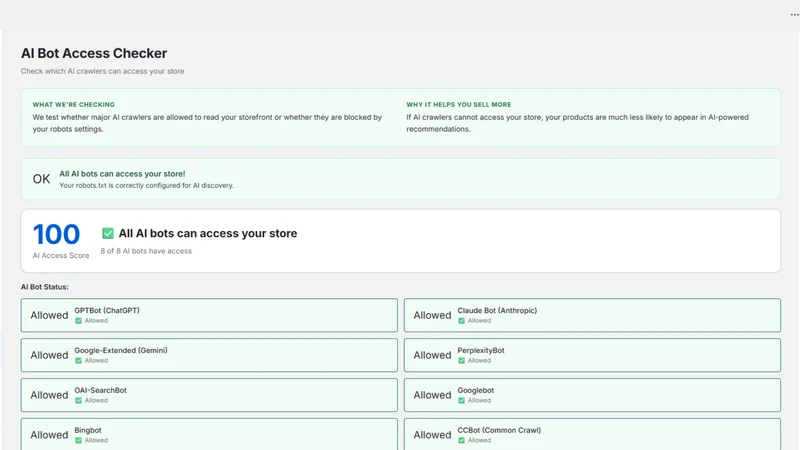This screenshot has width=800, height=450.
Task: Select the Claude Bot (Anthropic) status card
Action: click(592, 315)
